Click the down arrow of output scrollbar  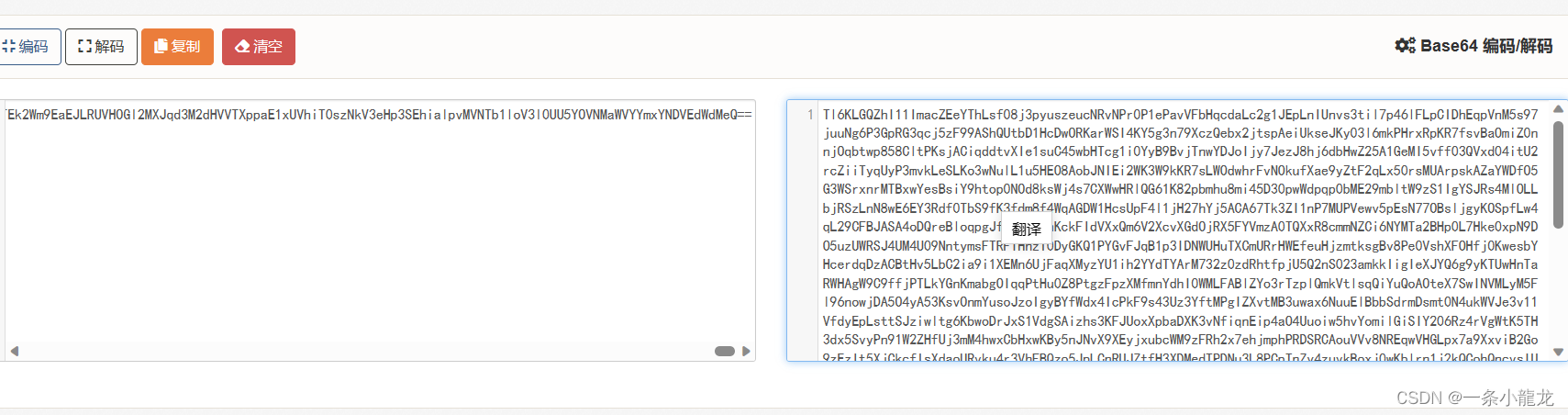click(1558, 352)
